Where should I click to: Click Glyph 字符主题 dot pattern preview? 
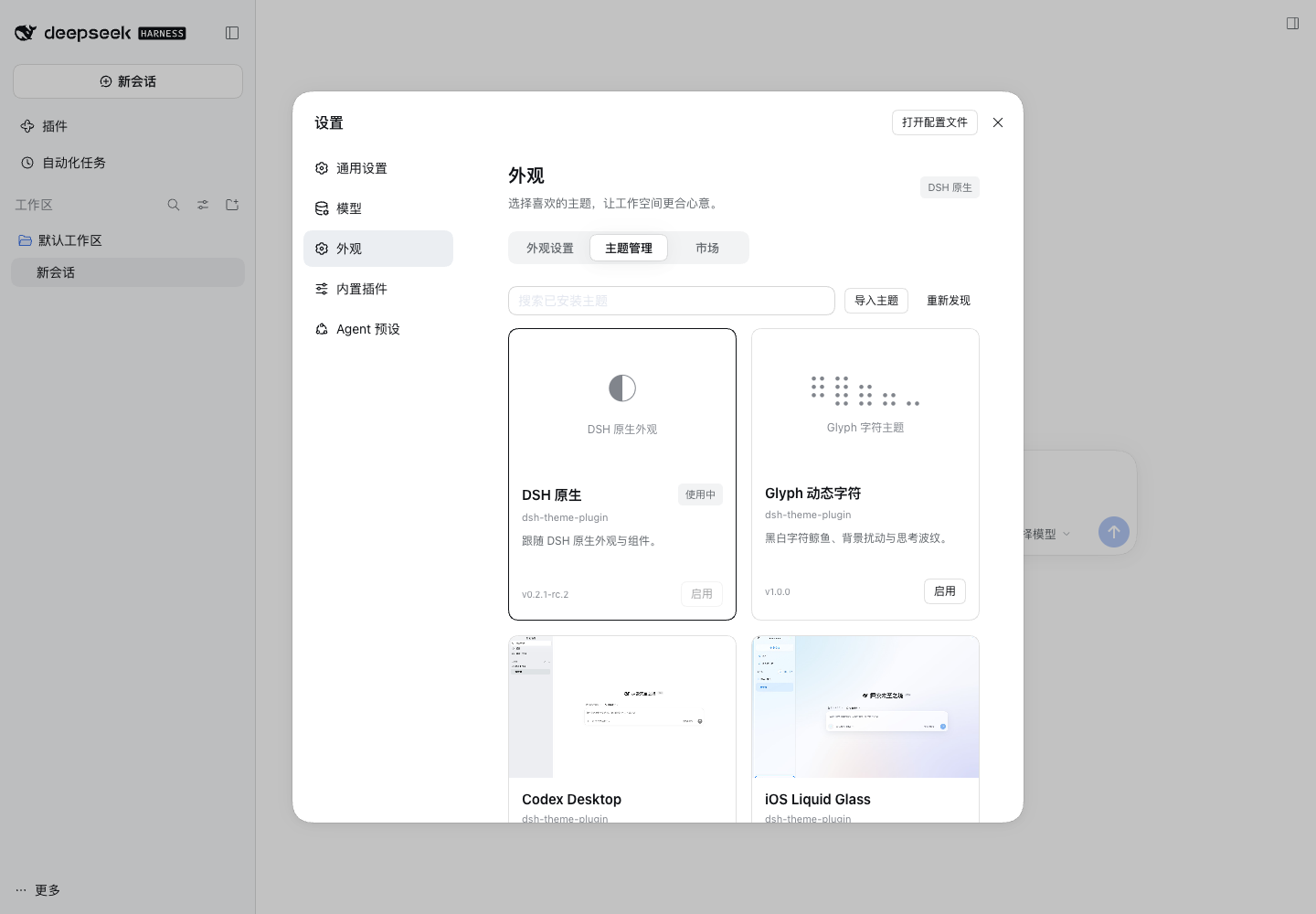(x=865, y=390)
